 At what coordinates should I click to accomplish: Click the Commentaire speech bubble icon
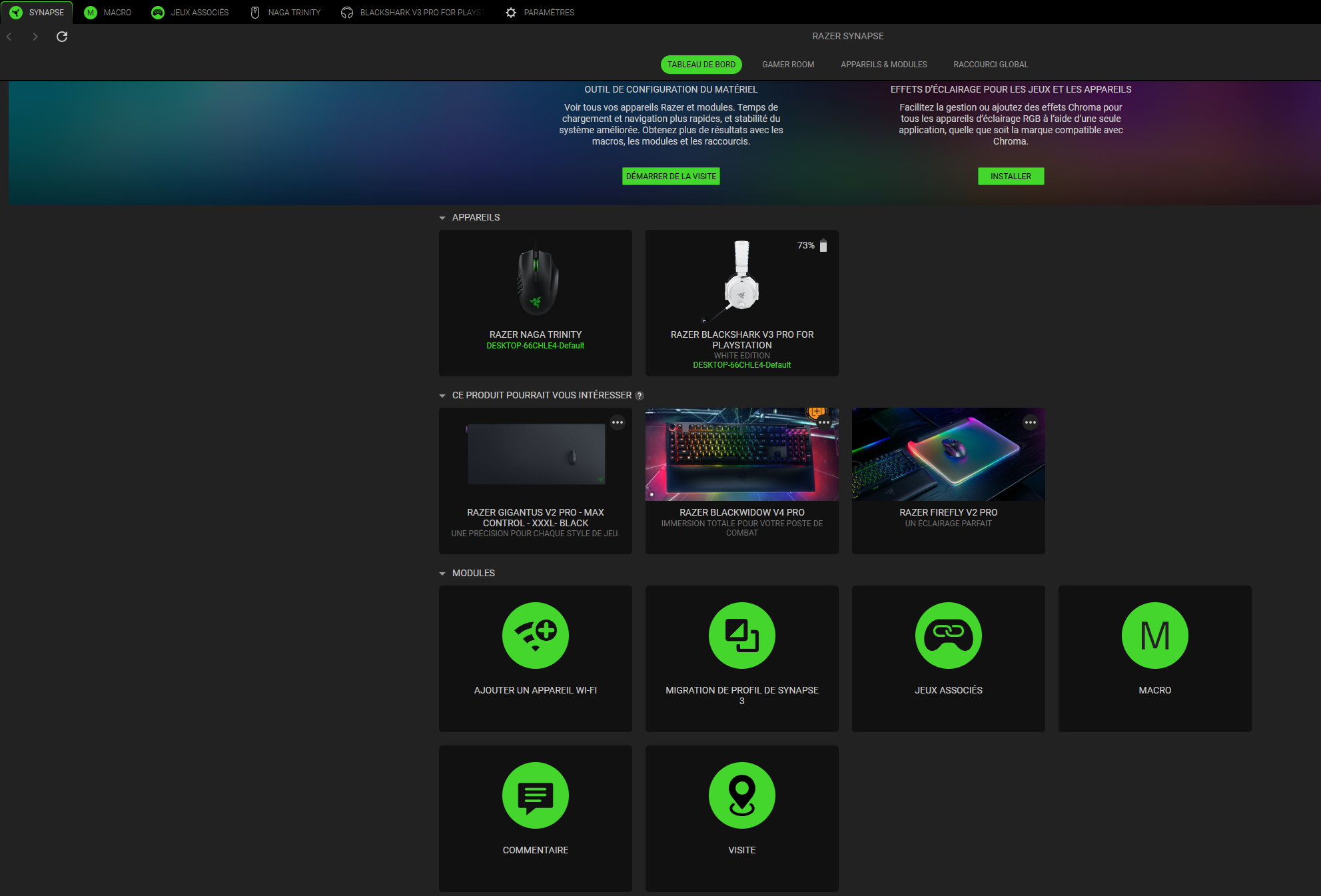[536, 795]
